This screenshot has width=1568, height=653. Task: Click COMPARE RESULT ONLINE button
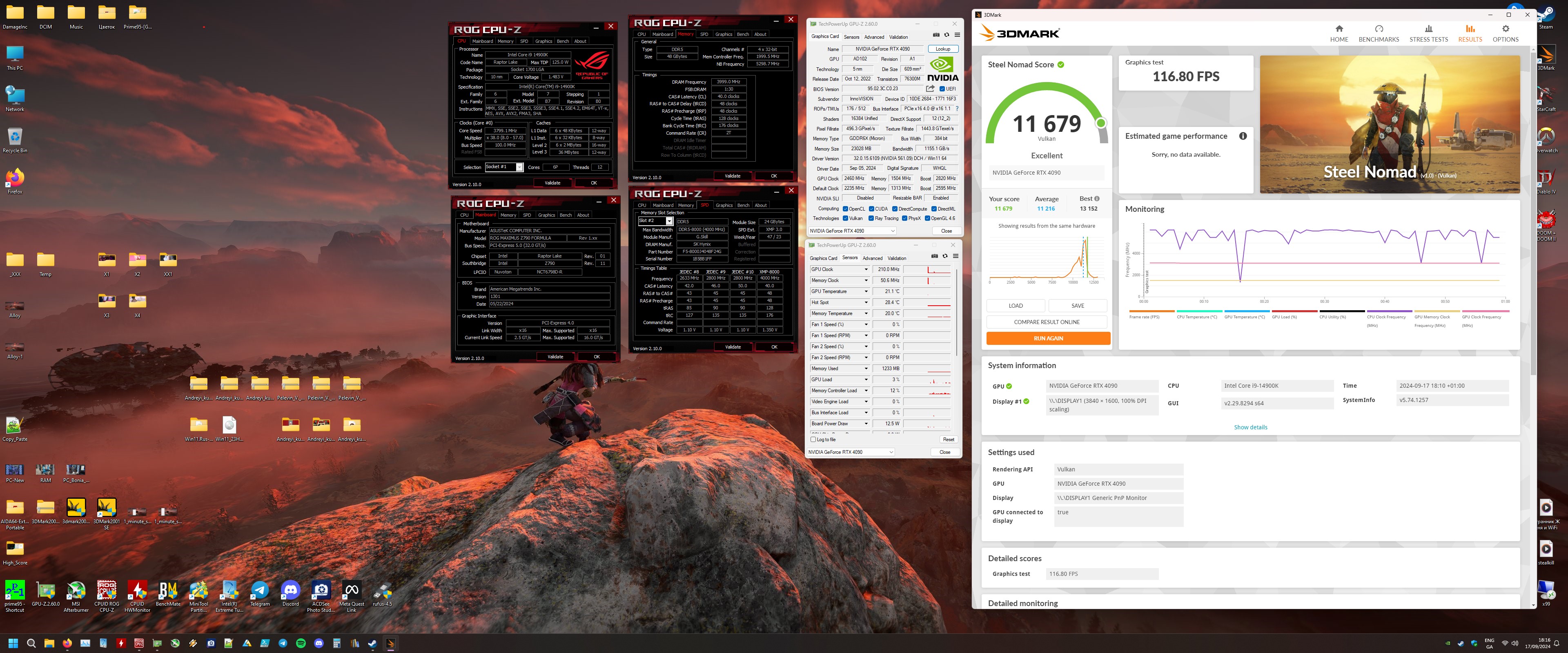[1047, 322]
